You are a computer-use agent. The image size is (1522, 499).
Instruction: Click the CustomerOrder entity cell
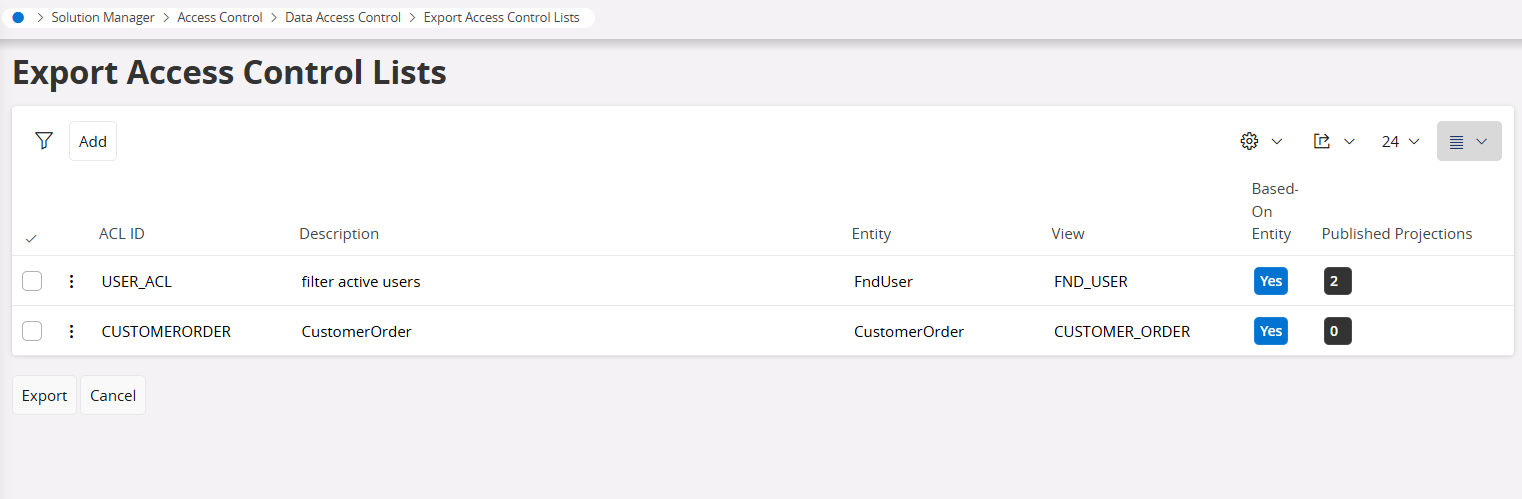click(909, 331)
